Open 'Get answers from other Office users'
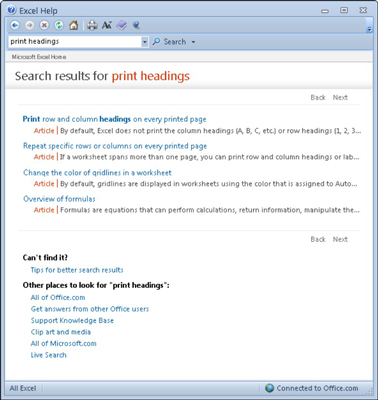Viewport: 378px width, 400px height. point(90,309)
